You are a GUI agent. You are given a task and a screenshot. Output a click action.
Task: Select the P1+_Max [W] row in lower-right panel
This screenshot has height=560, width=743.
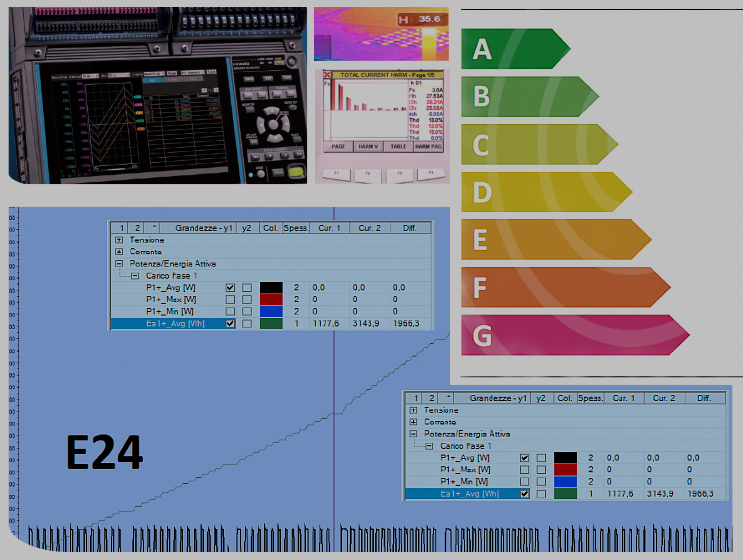point(565,470)
